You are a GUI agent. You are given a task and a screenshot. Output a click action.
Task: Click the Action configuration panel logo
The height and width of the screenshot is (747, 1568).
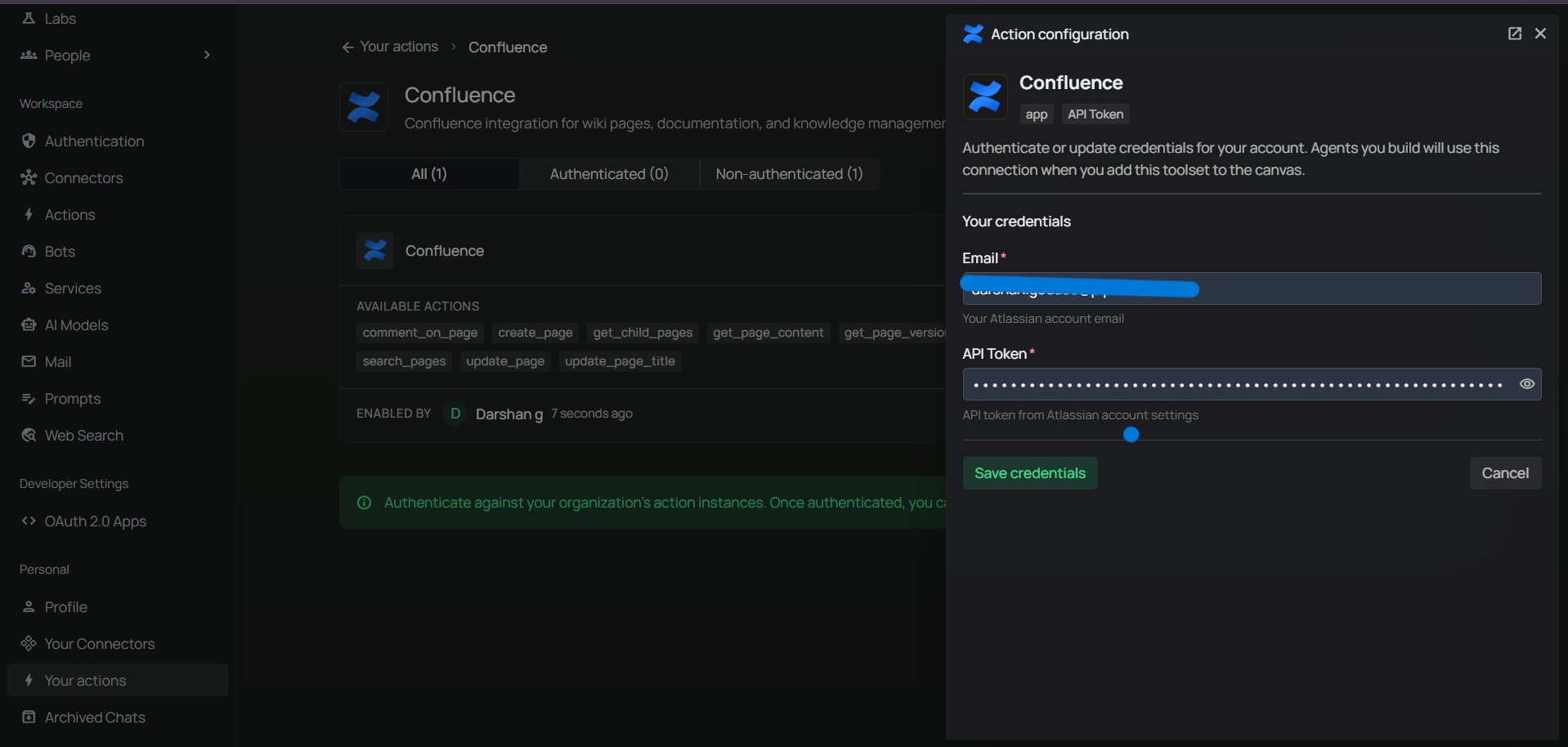973,34
